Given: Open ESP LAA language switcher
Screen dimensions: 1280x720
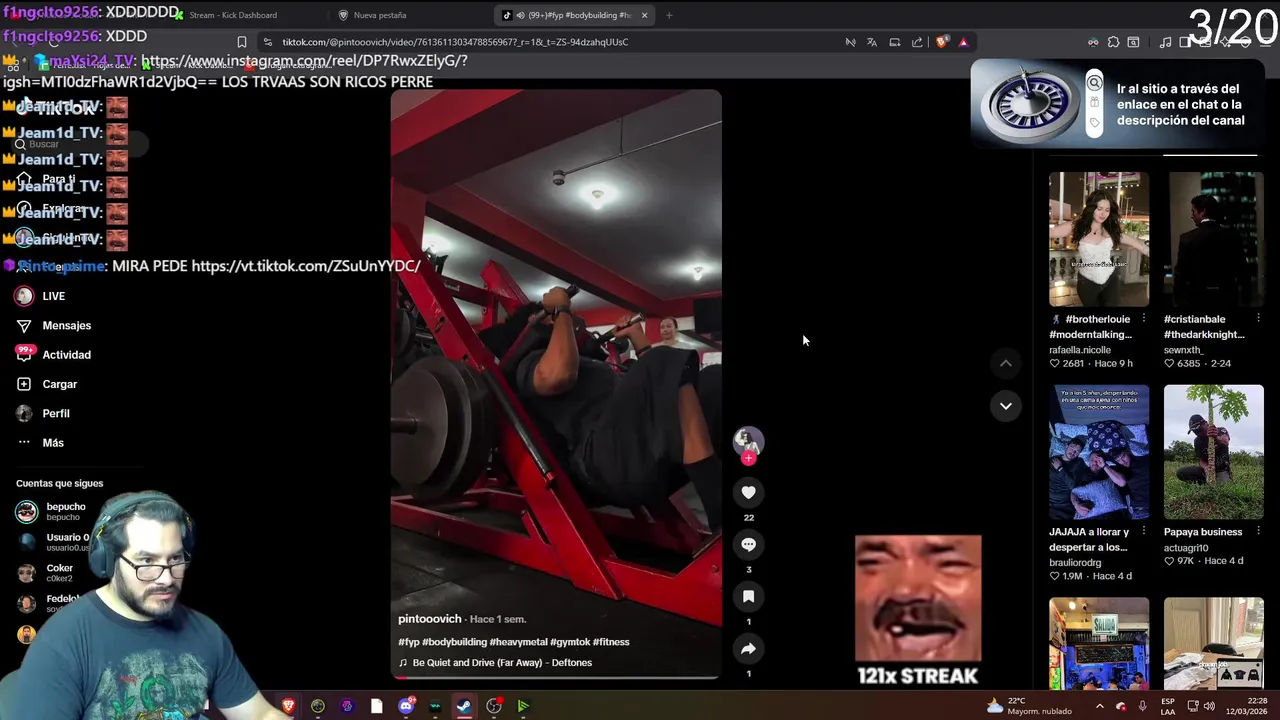Looking at the screenshot, I should pos(1168,706).
